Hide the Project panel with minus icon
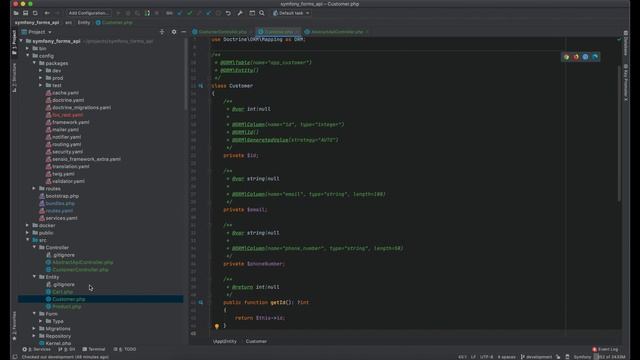The image size is (640, 360). (184, 32)
